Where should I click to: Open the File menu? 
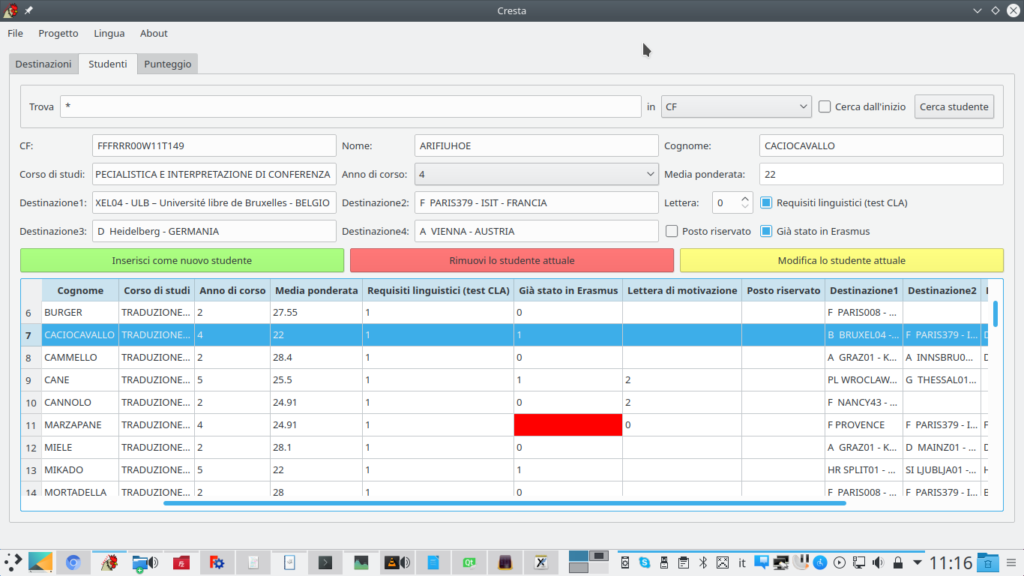tap(15, 33)
